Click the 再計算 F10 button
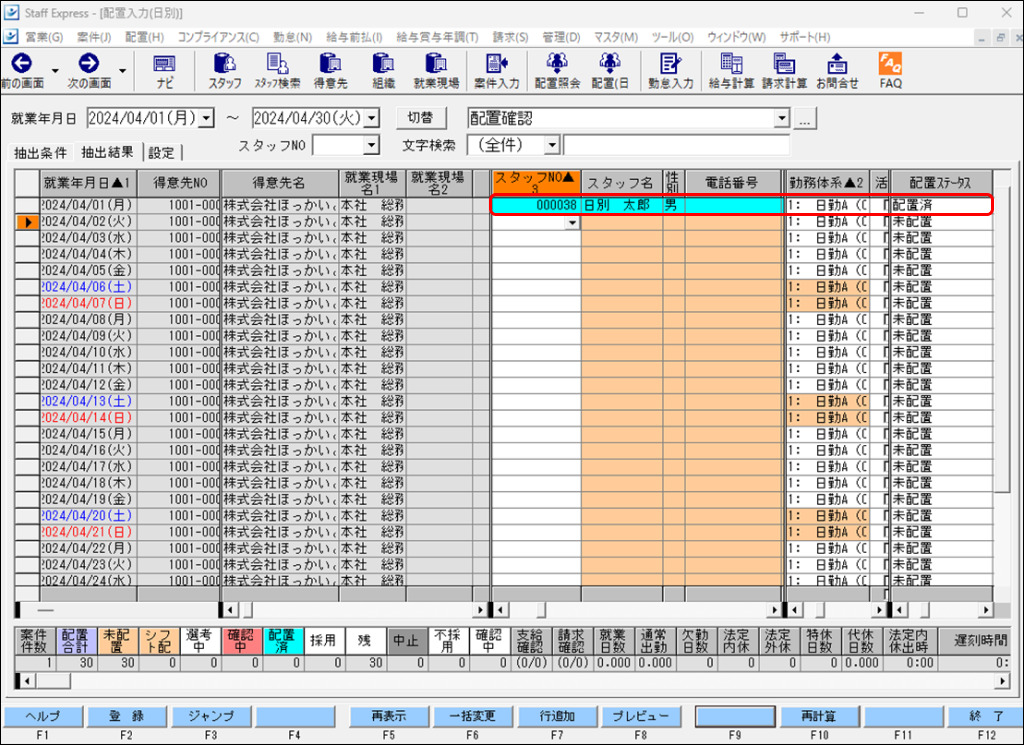Viewport: 1024px width, 745px height. pyautogui.click(x=820, y=716)
